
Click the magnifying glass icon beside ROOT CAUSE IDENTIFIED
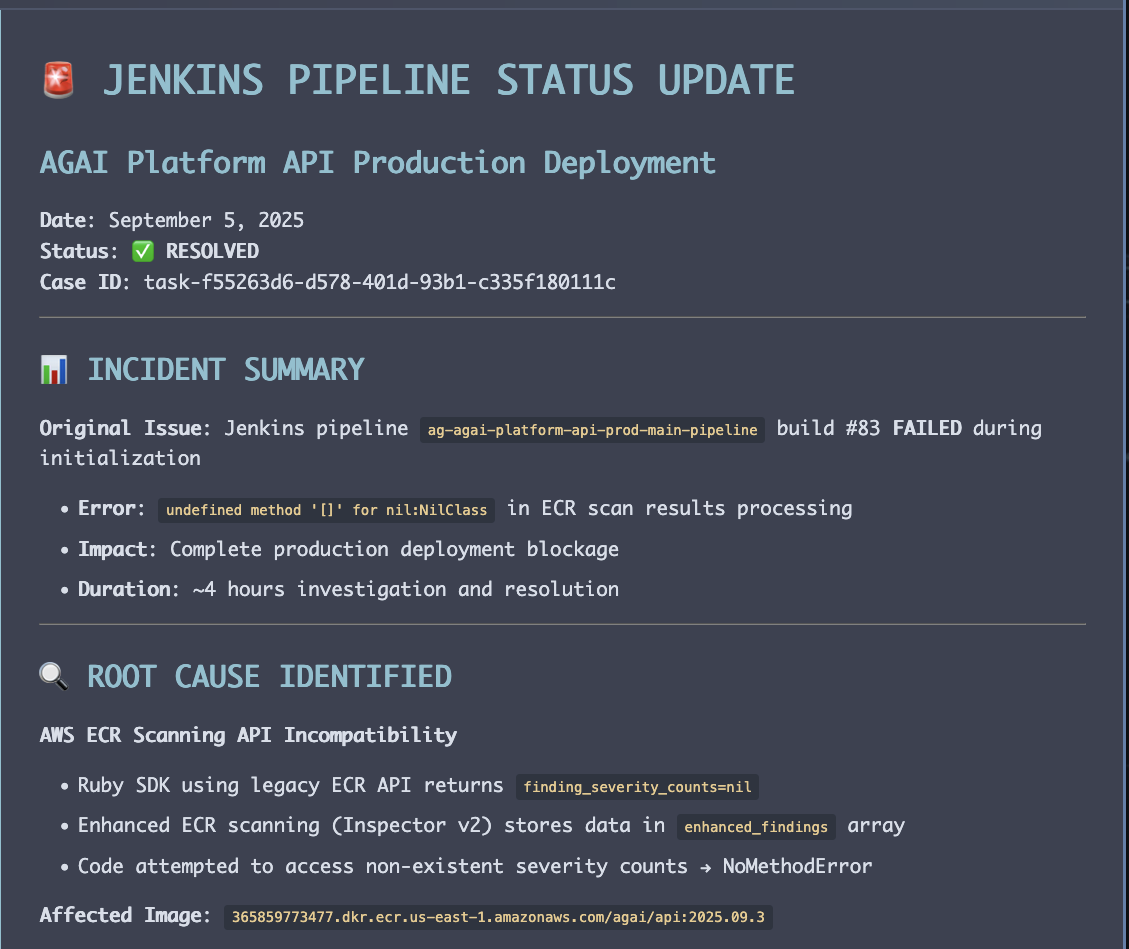coord(54,676)
